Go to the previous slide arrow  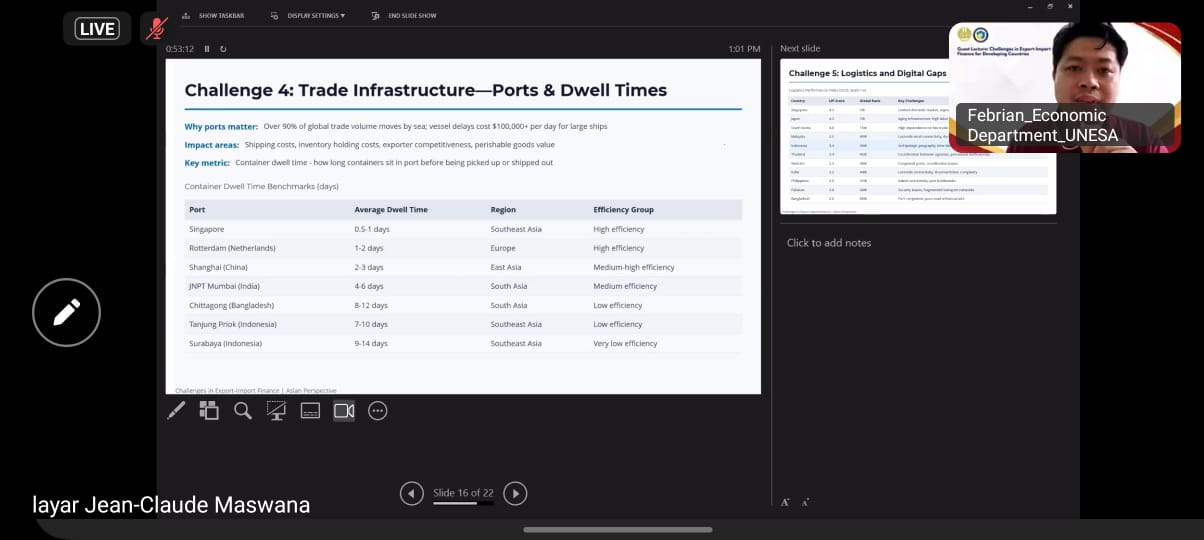[411, 493]
